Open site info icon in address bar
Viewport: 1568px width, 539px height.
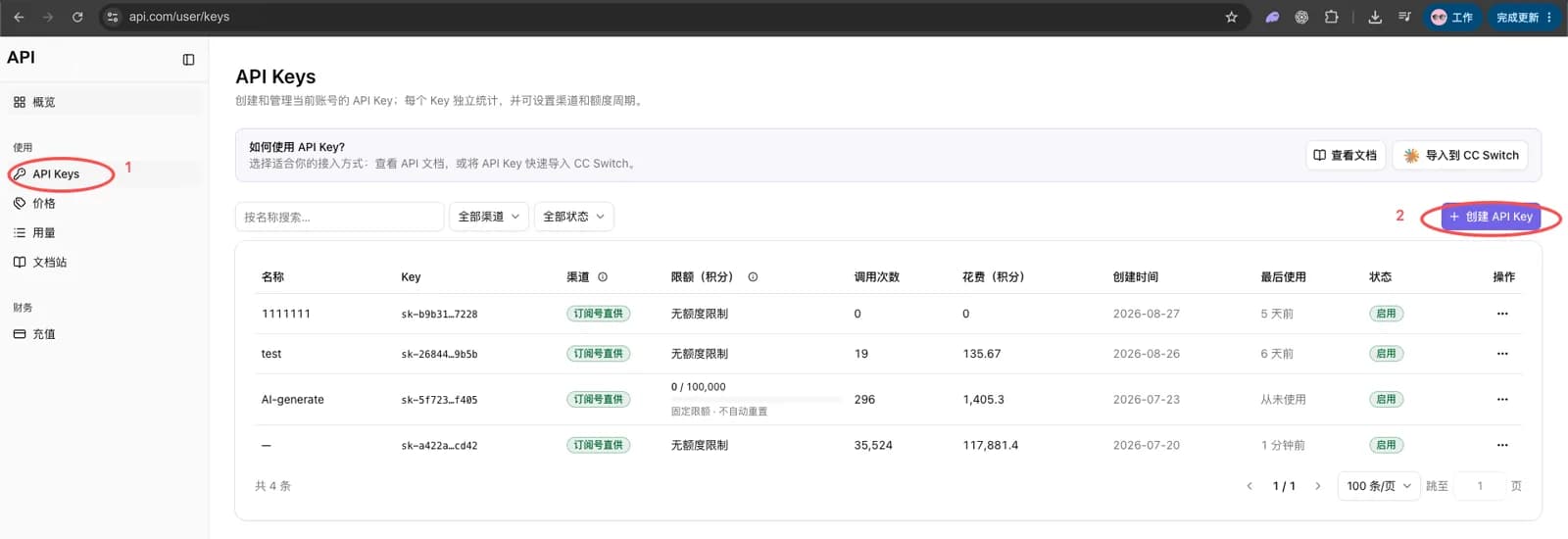point(113,17)
